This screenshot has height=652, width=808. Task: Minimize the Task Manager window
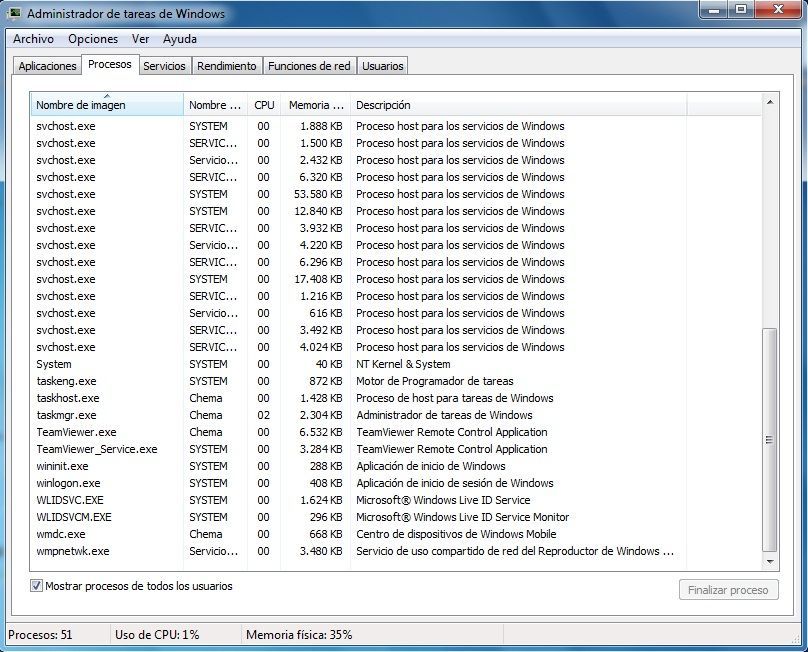pyautogui.click(x=714, y=9)
